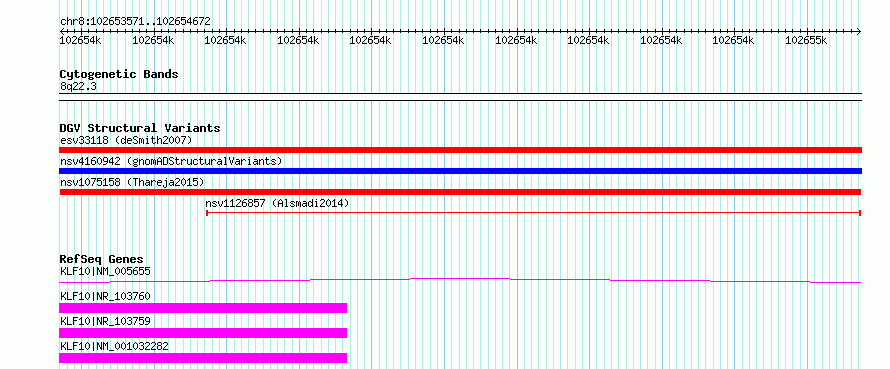Click the thin red nsv1126857 variant line
890x369 pixels.
[x=534, y=213]
